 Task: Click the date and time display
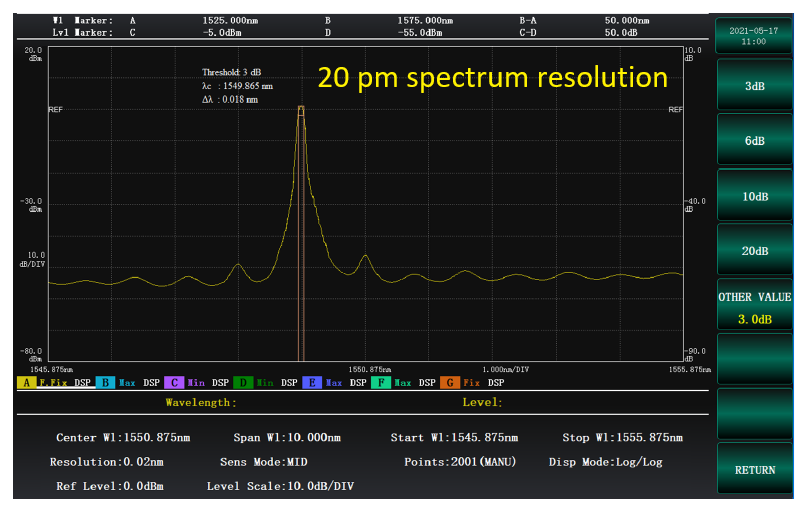[755, 36]
